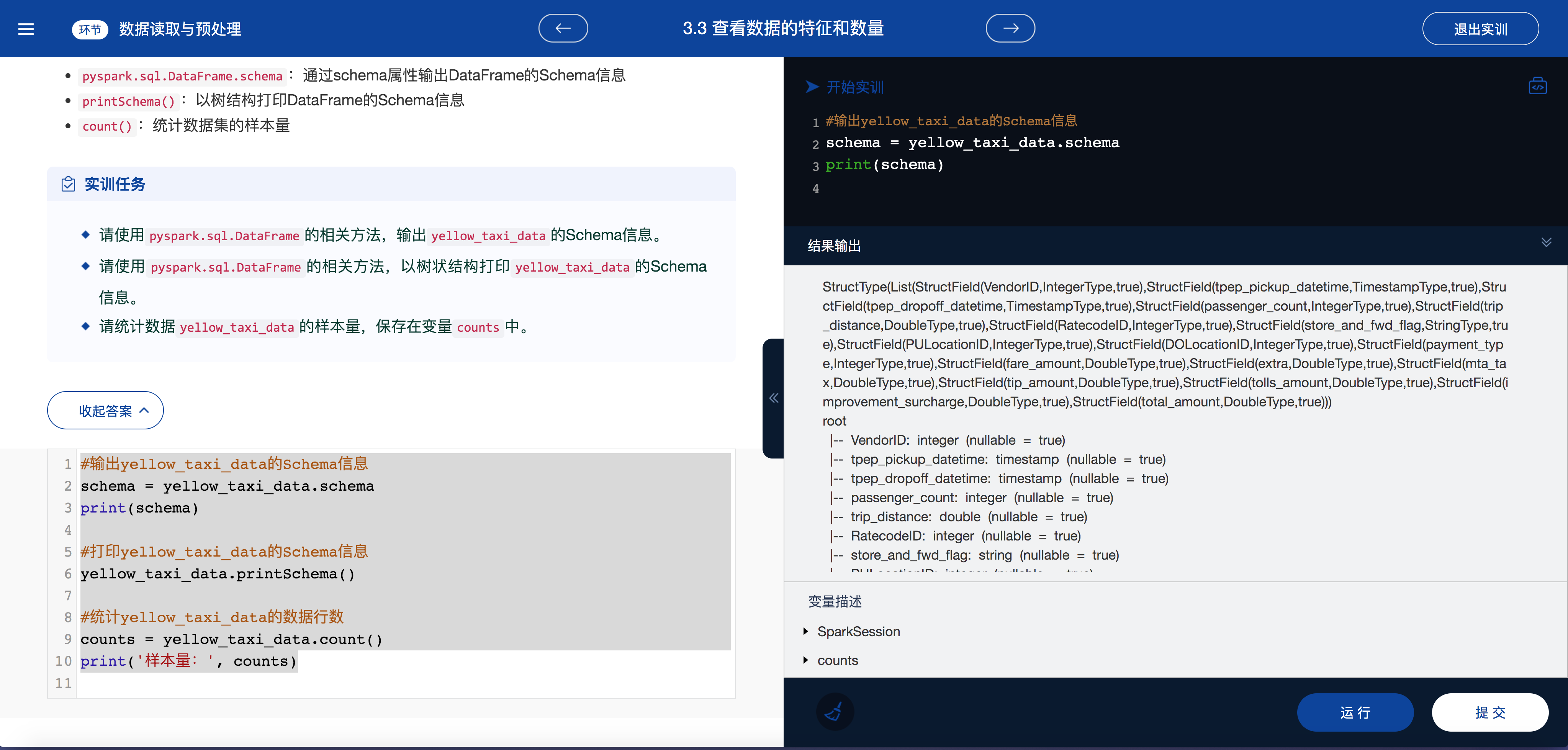This screenshot has width=1568, height=750.
Task: Click answer line yellow_taxi_data.printSchema()
Action: (x=217, y=573)
